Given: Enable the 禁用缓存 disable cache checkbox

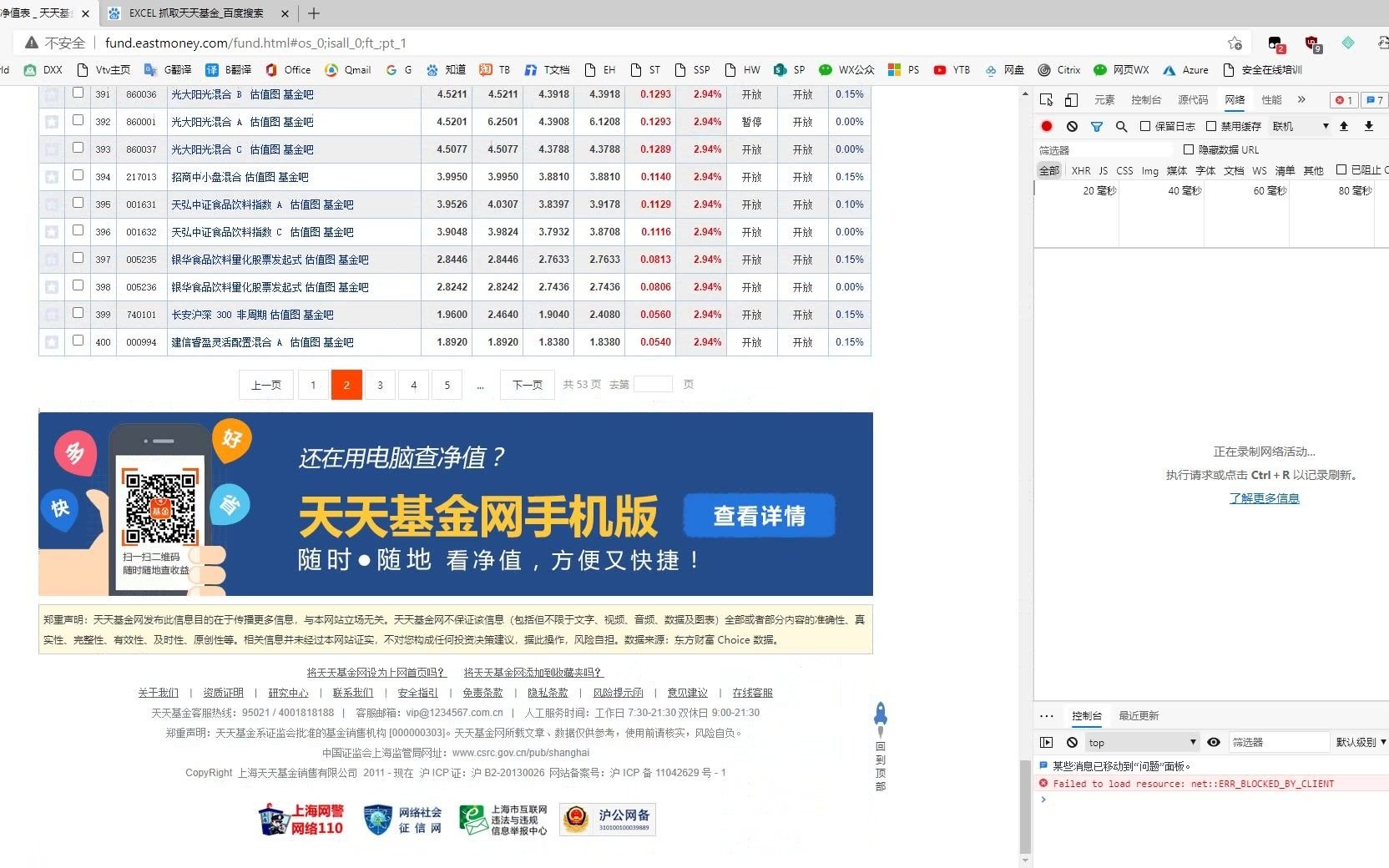Looking at the screenshot, I should point(1211,126).
